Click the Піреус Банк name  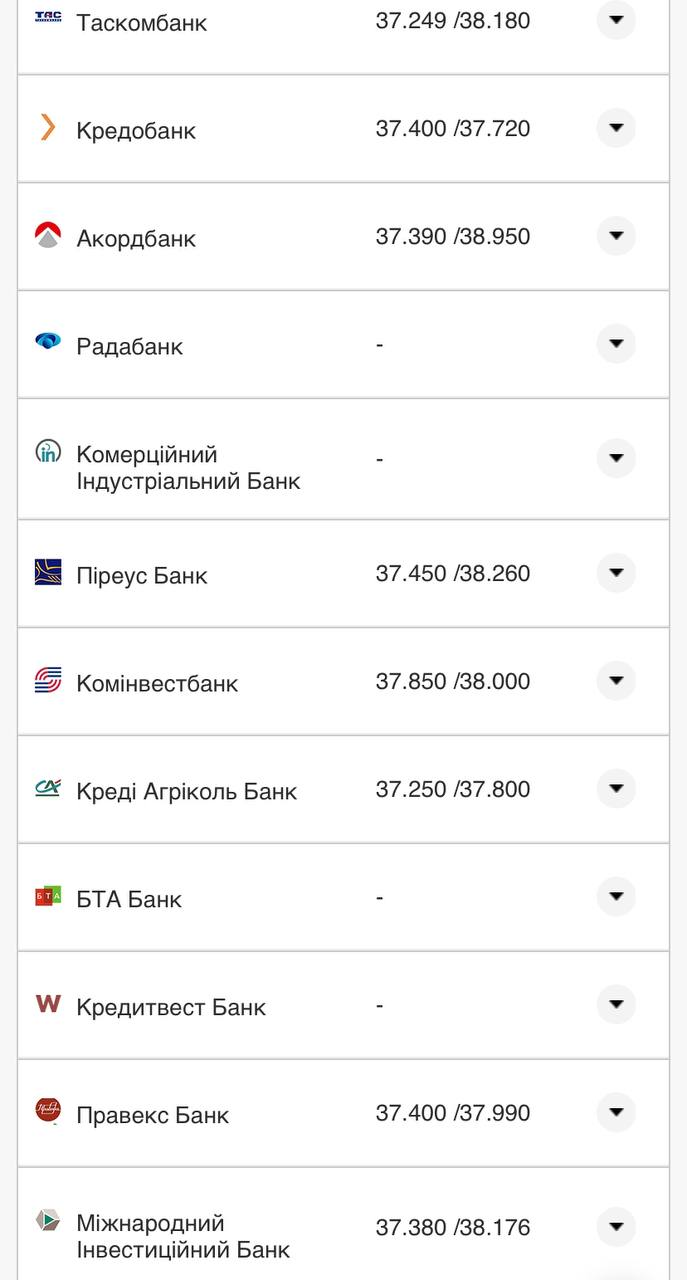(141, 574)
